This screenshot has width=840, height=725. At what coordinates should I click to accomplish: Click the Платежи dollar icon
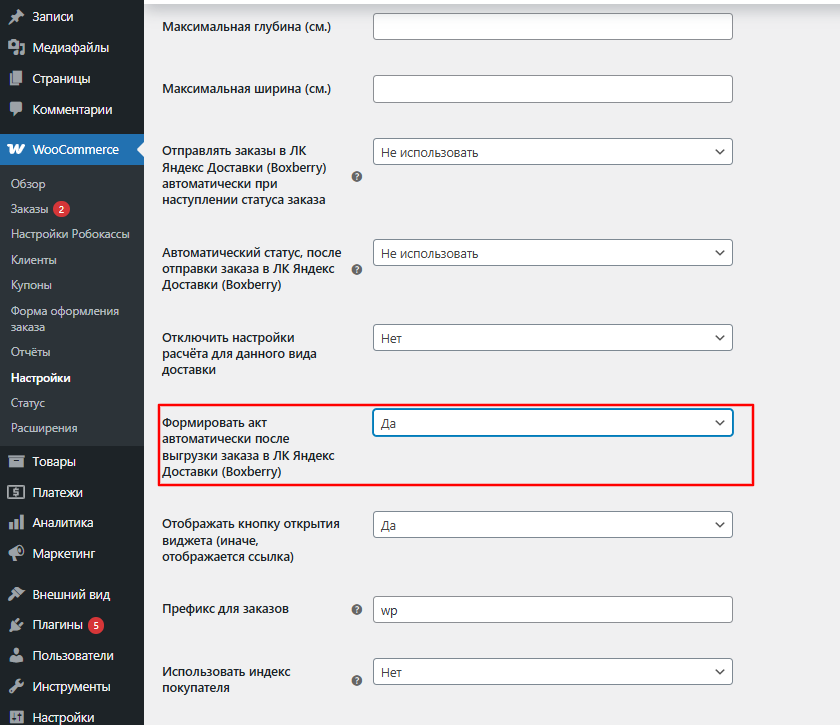point(16,492)
